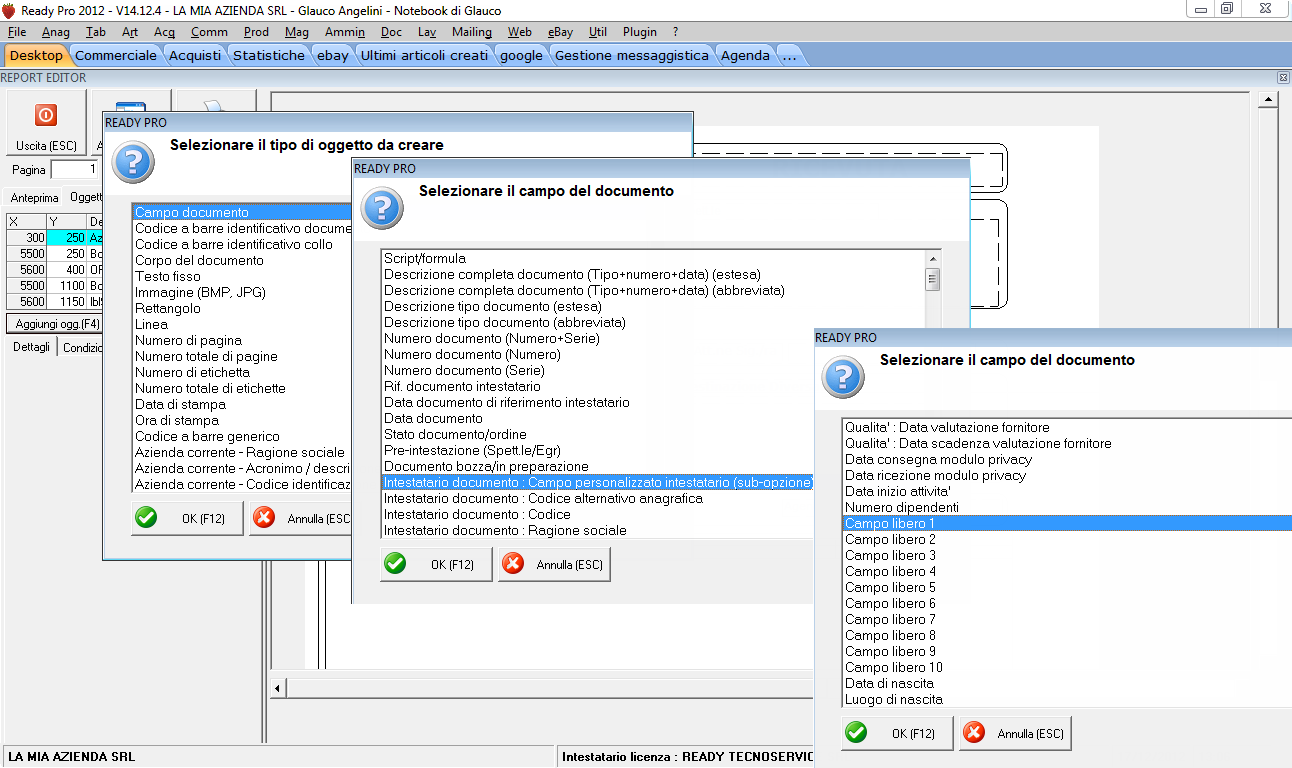Open the Anteprima tab in Report Editor

34,198
